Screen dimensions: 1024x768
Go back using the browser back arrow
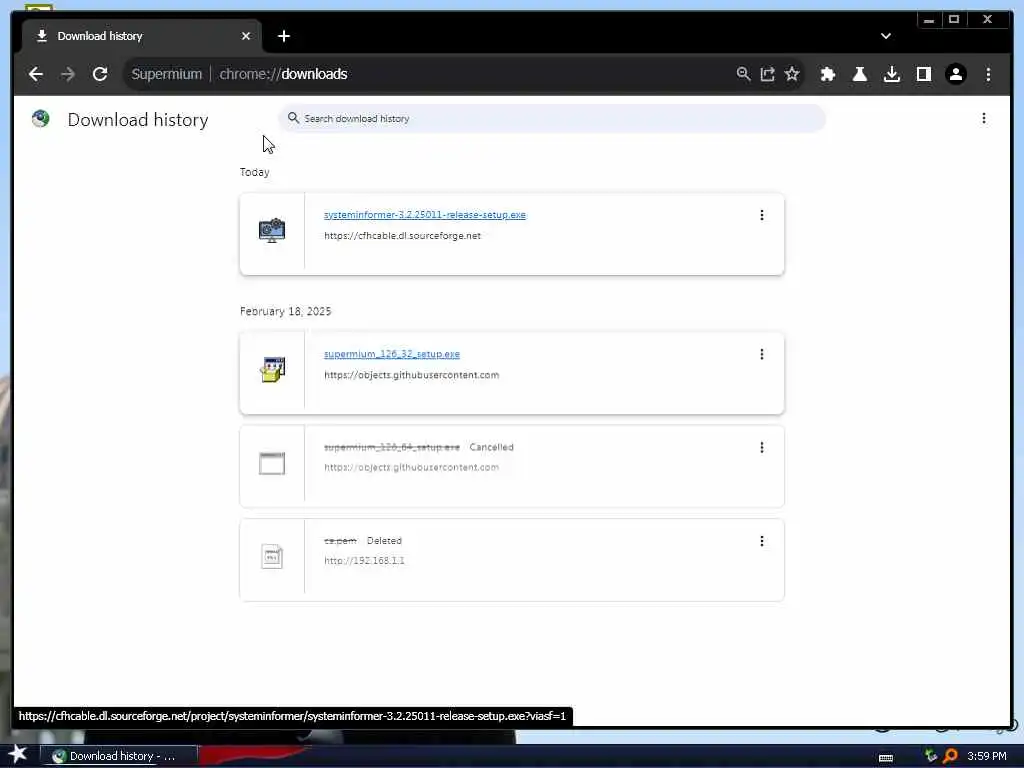(36, 74)
